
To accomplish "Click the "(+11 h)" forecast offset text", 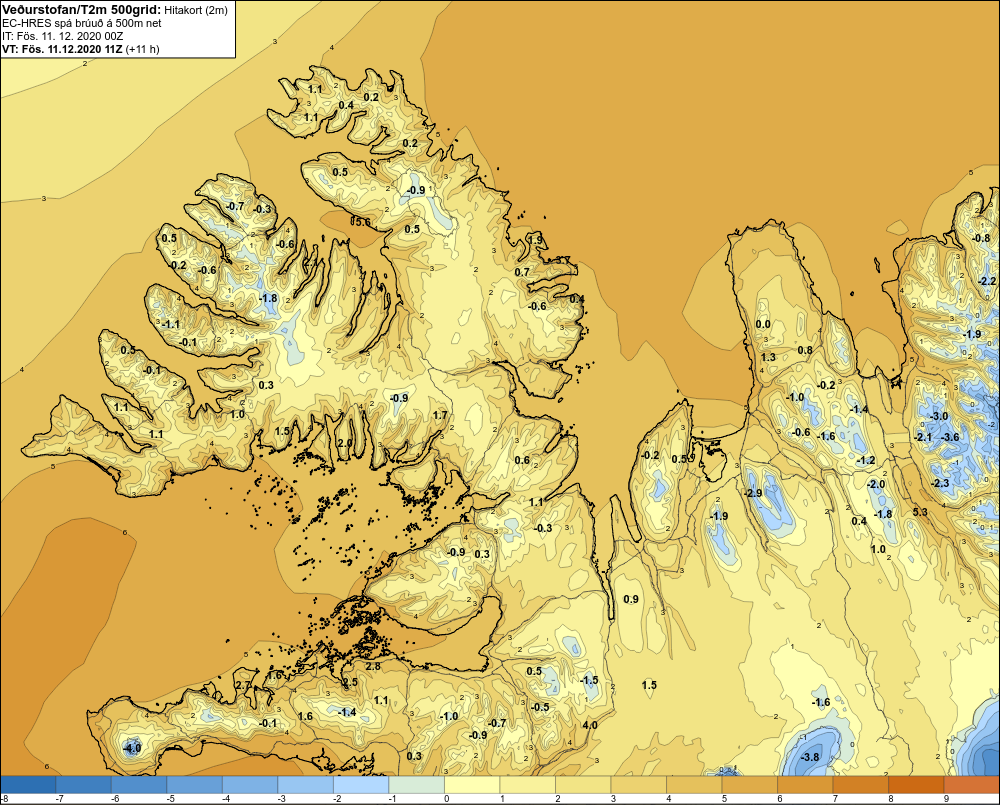I will 143,49.
